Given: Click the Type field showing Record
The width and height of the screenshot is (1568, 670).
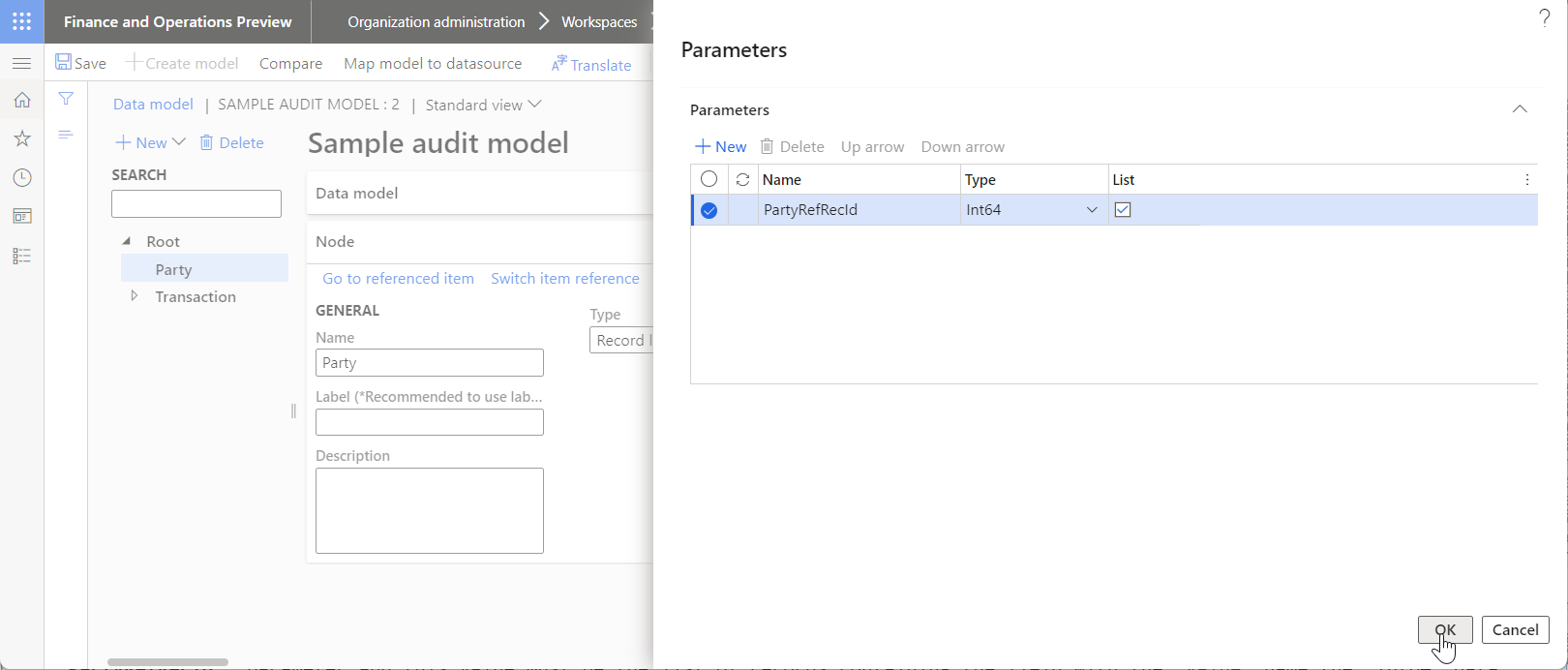Looking at the screenshot, I should tap(621, 340).
